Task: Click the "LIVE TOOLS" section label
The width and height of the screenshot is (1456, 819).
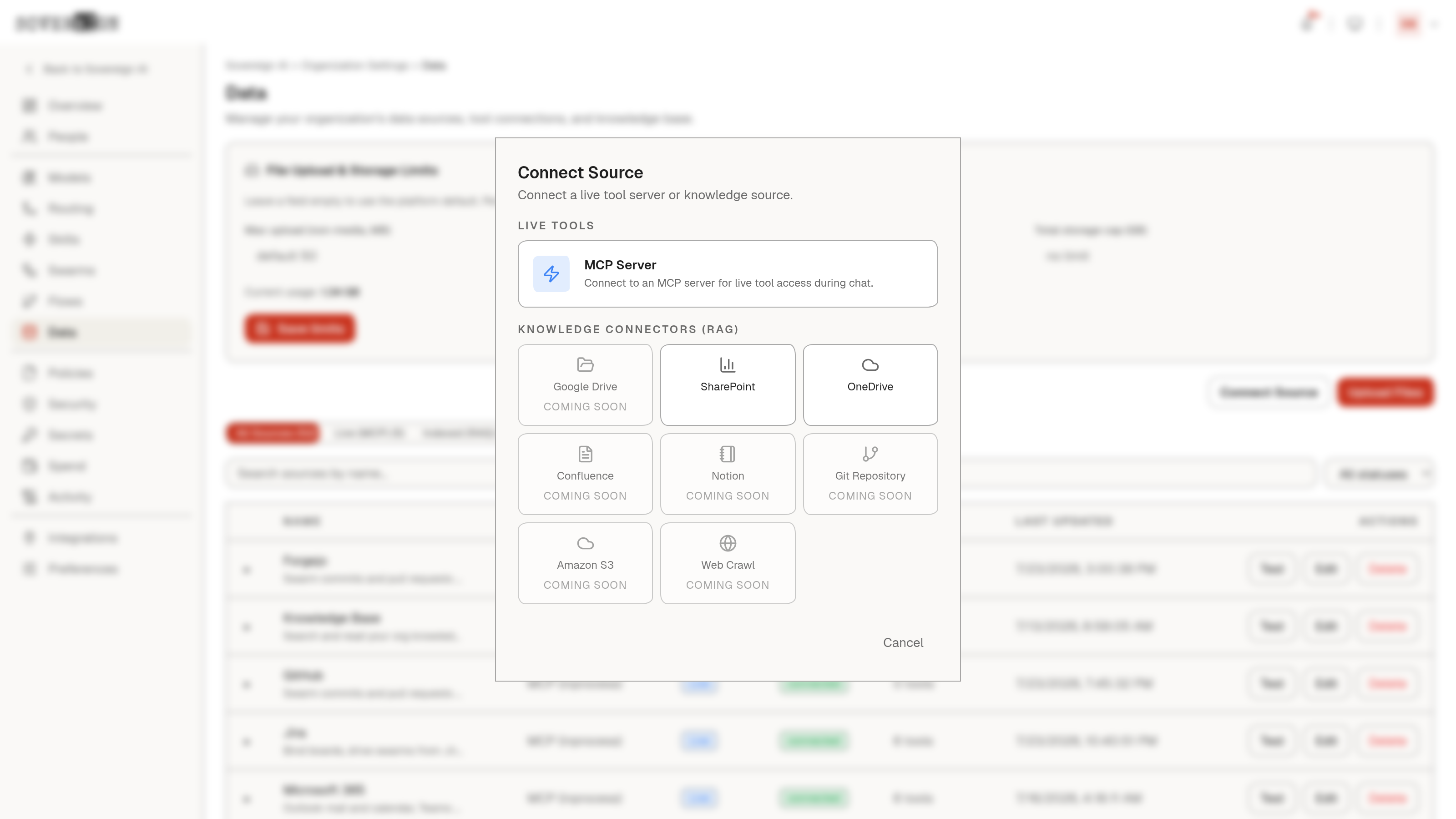Action: pos(556,226)
